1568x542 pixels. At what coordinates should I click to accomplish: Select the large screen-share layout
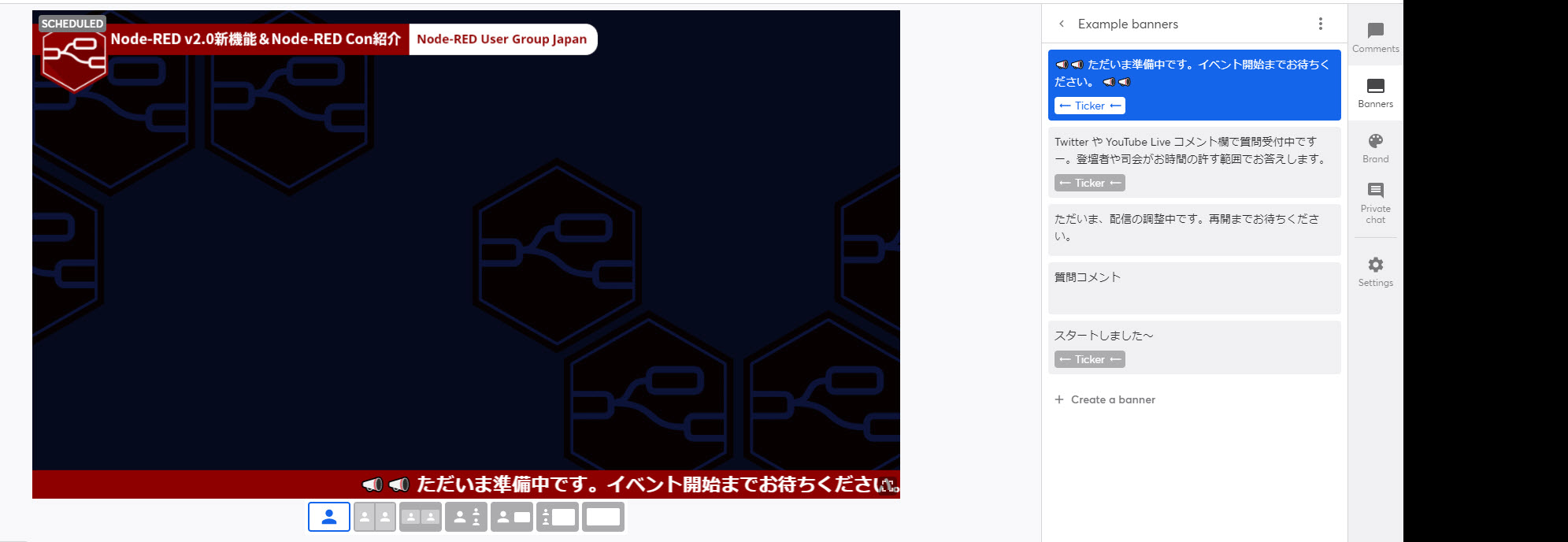click(x=558, y=517)
